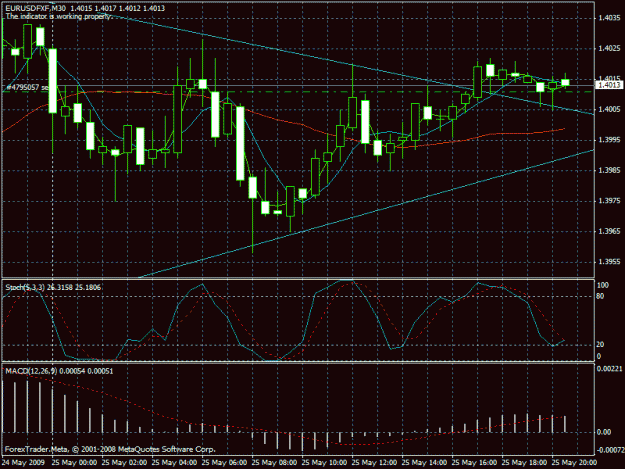Click the 1.3955 price axis label
Screen dimensions: 625x469
pyautogui.click(x=609, y=262)
